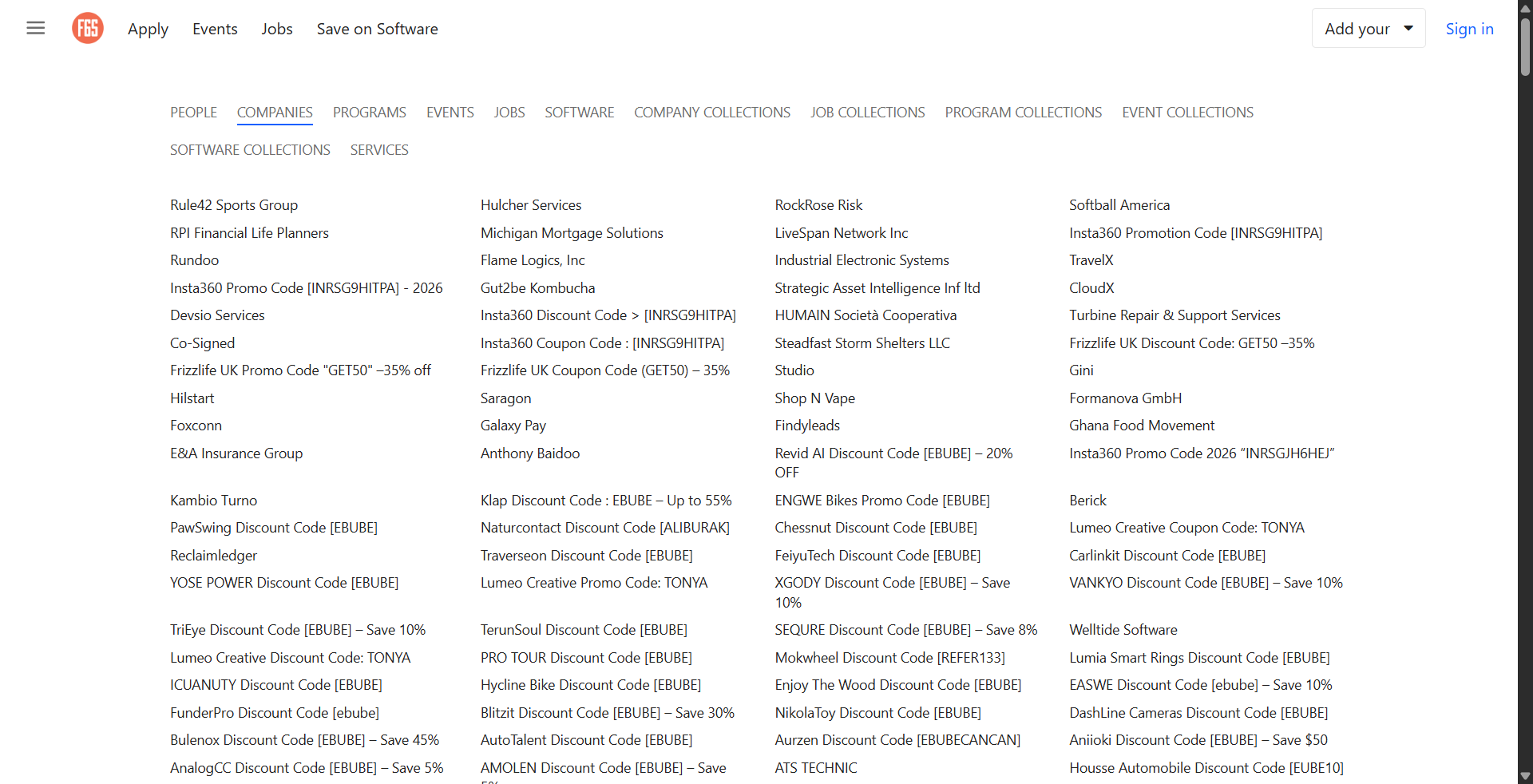
Task: Open the Co-Signed company link
Action: pos(202,343)
